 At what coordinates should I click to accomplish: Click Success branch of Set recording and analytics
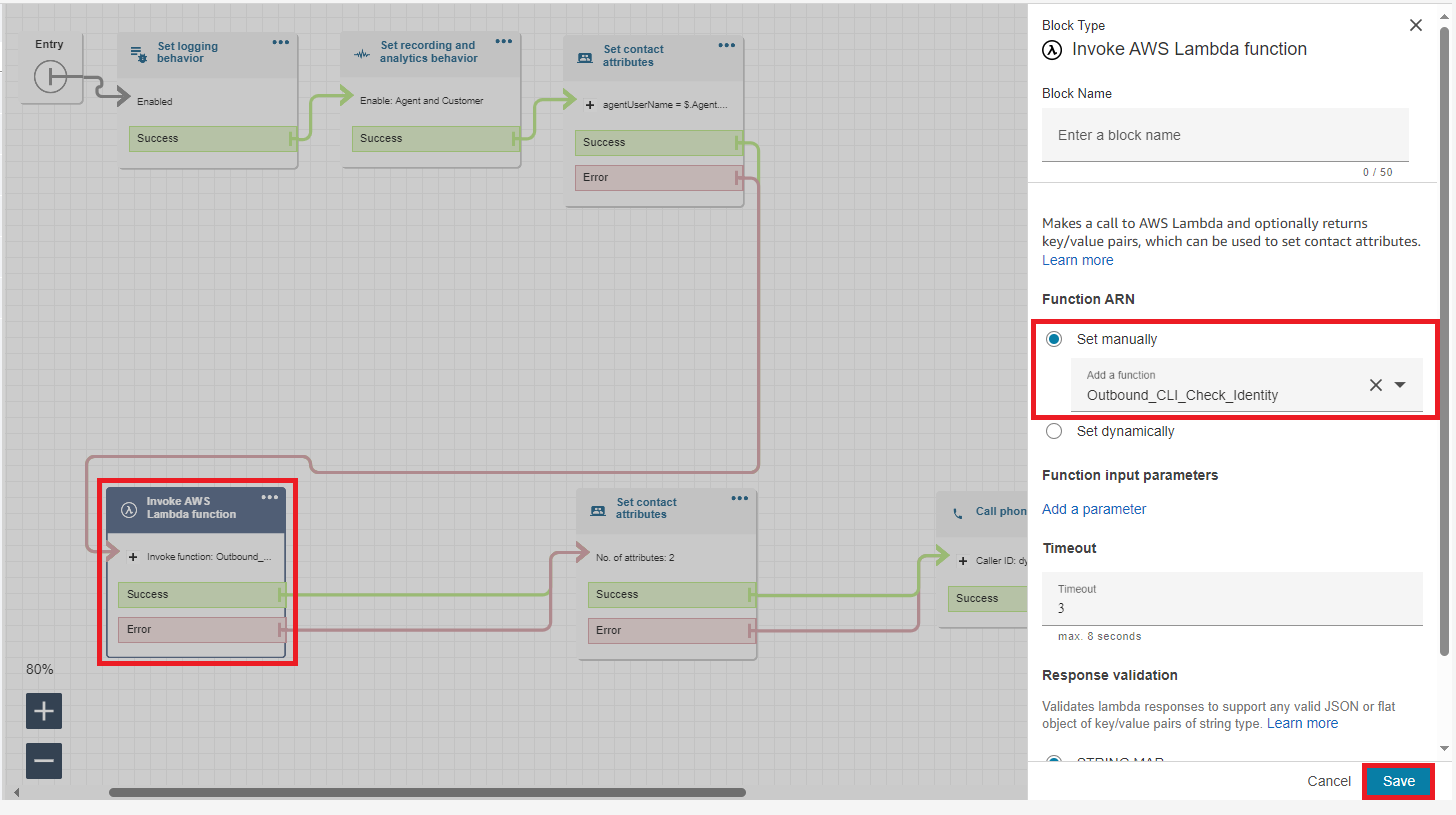pos(434,138)
